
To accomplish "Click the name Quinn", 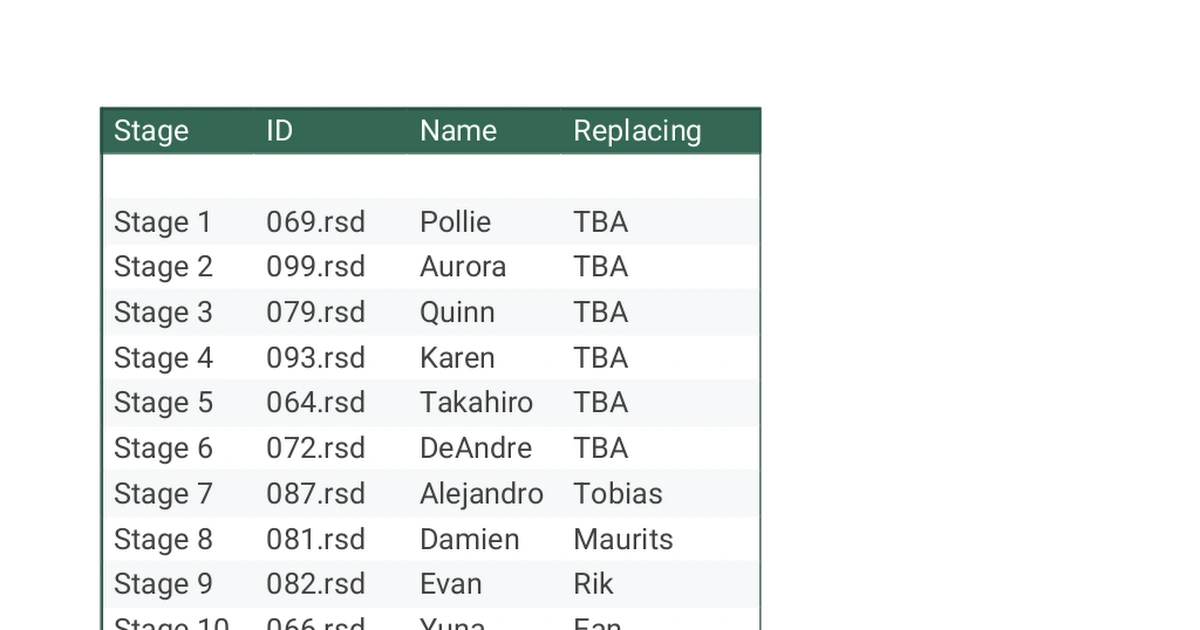I will pyautogui.click(x=457, y=312).
